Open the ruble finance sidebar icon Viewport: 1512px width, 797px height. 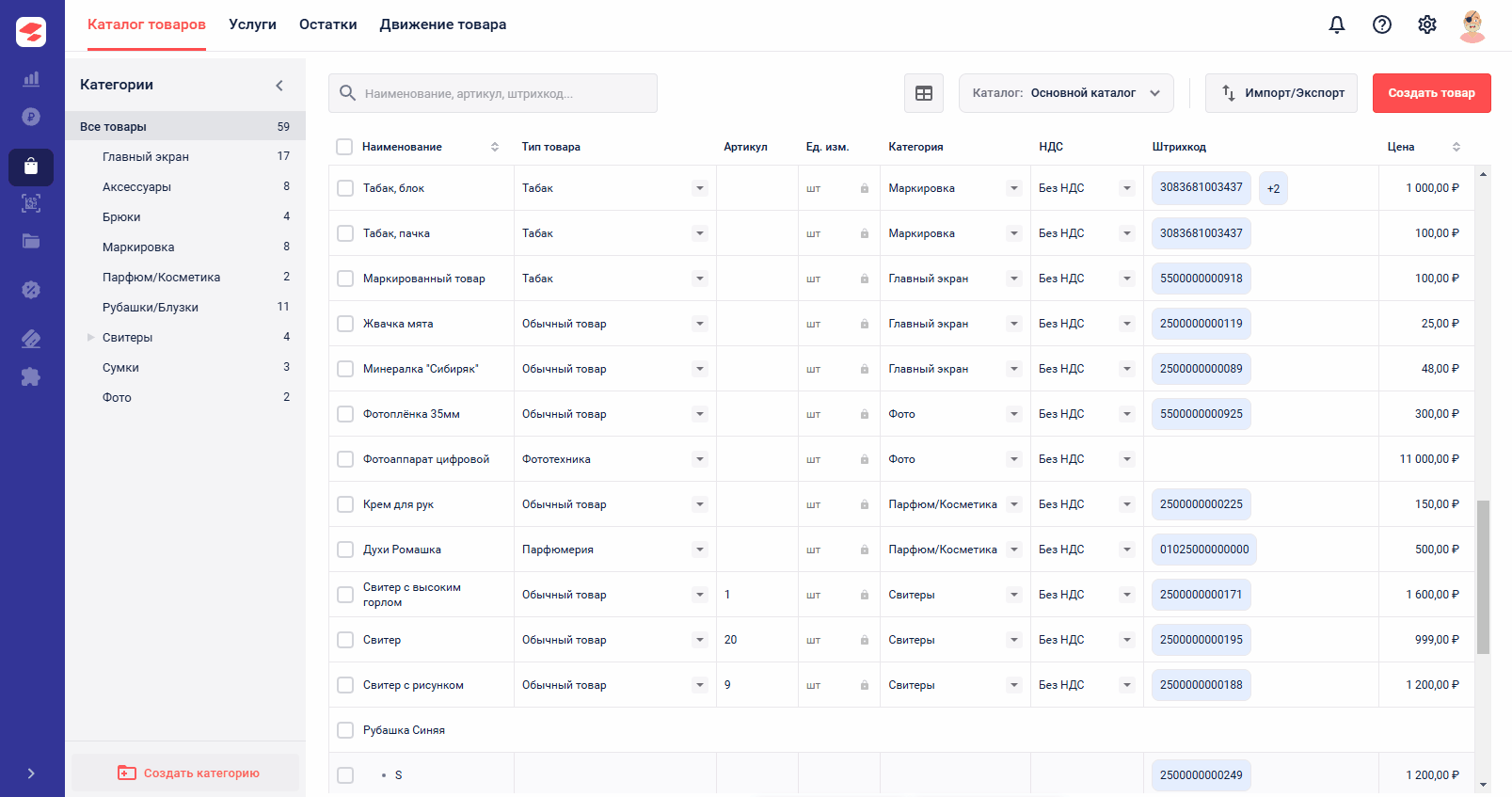(x=31, y=117)
